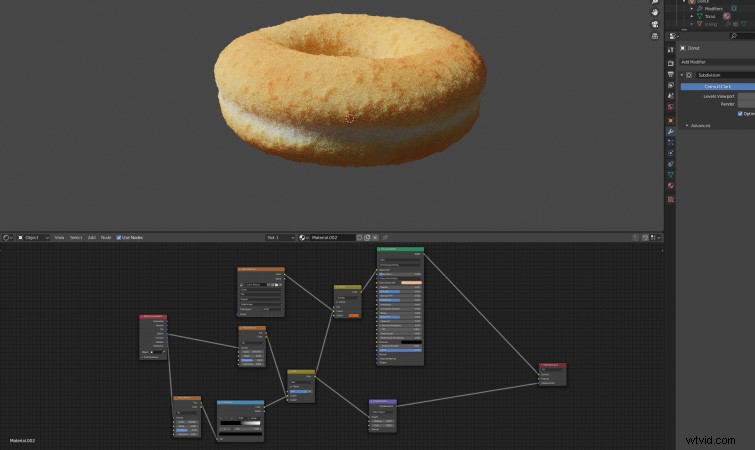Click the Render levels value field
The width and height of the screenshot is (755, 450).
[x=746, y=104]
